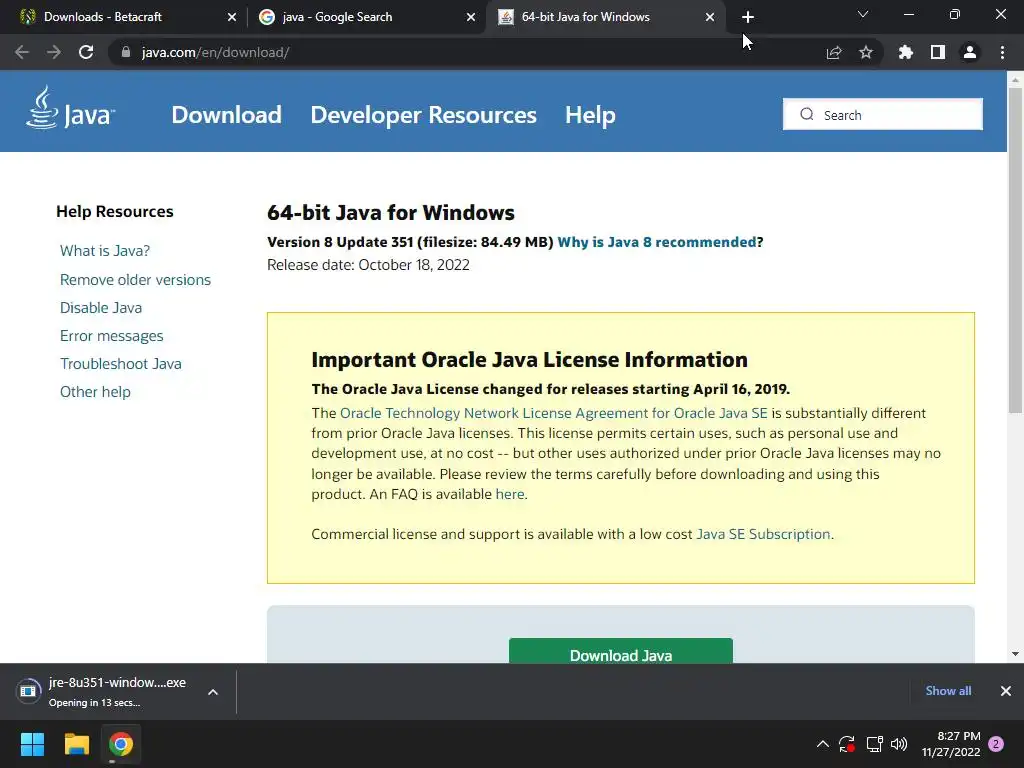Click the browser forward arrow
Viewport: 1024px width, 768px height.
click(54, 52)
